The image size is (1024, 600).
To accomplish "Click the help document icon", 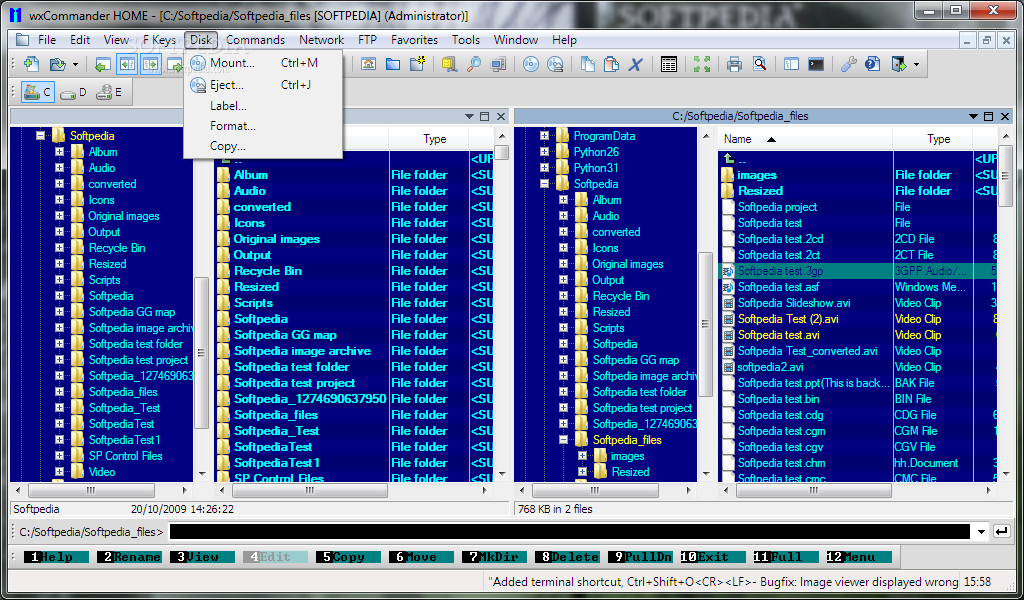I will pos(872,64).
